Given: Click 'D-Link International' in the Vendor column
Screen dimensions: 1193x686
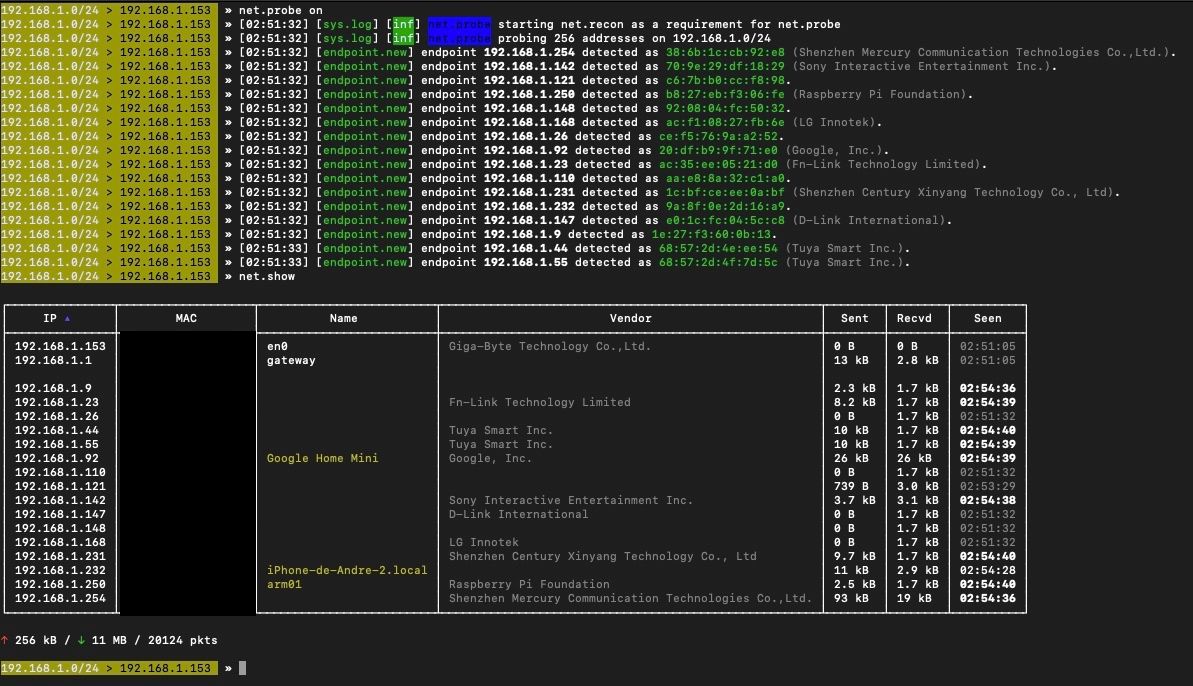Looking at the screenshot, I should coord(518,514).
